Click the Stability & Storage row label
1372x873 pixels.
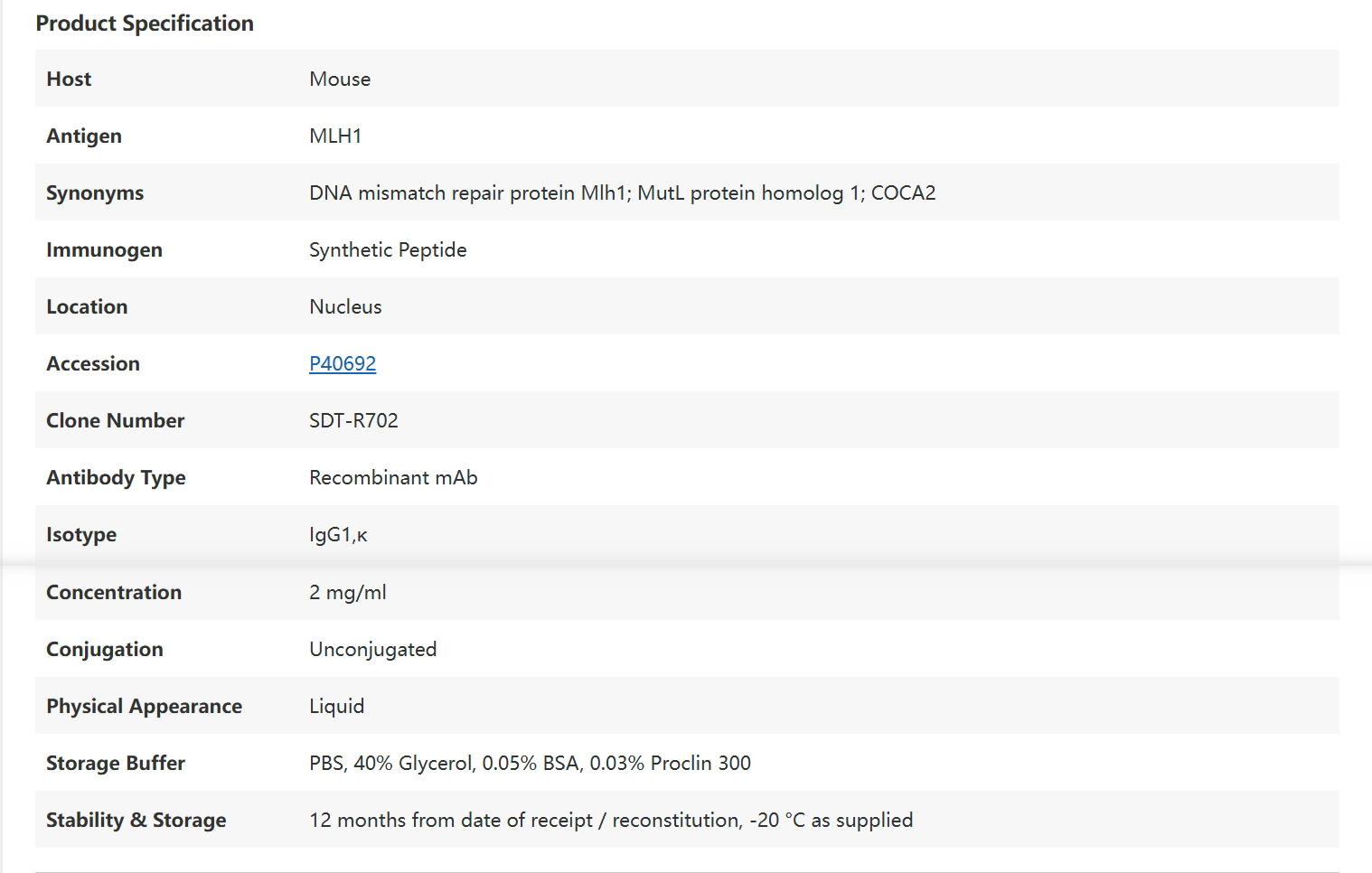tap(136, 821)
